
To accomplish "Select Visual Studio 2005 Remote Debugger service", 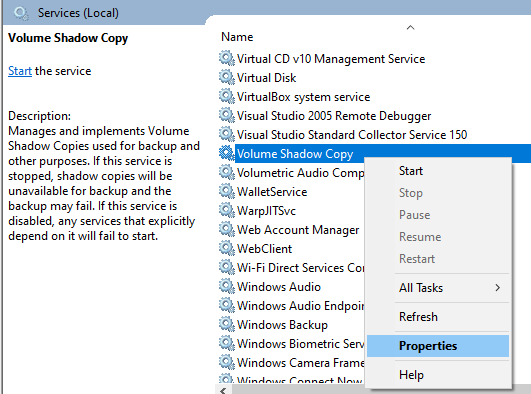I will click(334, 116).
